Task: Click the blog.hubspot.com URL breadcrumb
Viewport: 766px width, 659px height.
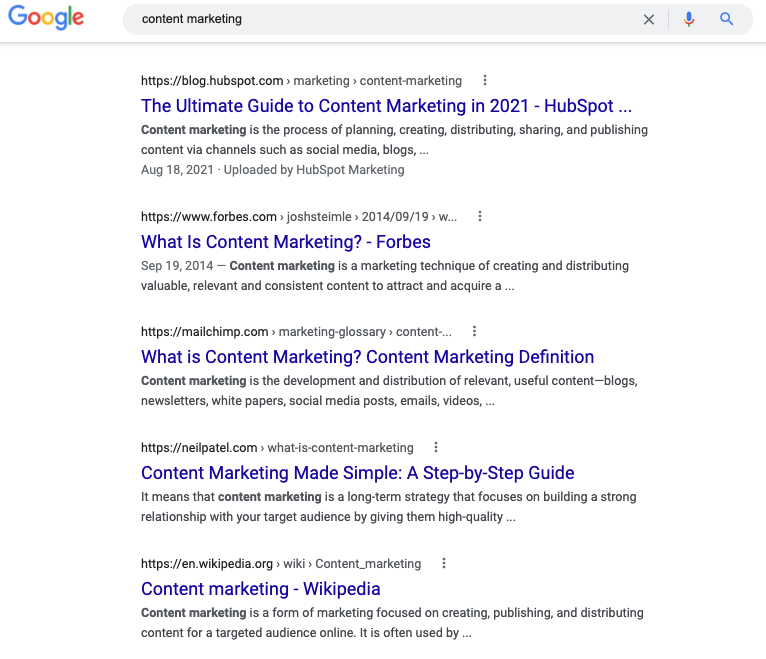Action: pos(301,81)
